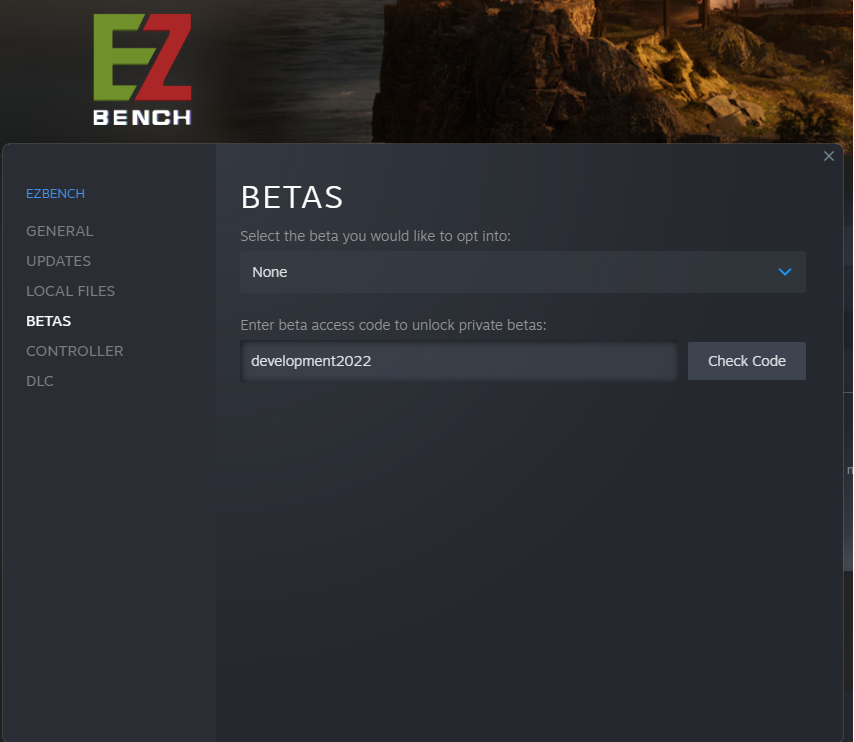Click the "Select the beta" label text
854x742 pixels.
coord(375,236)
